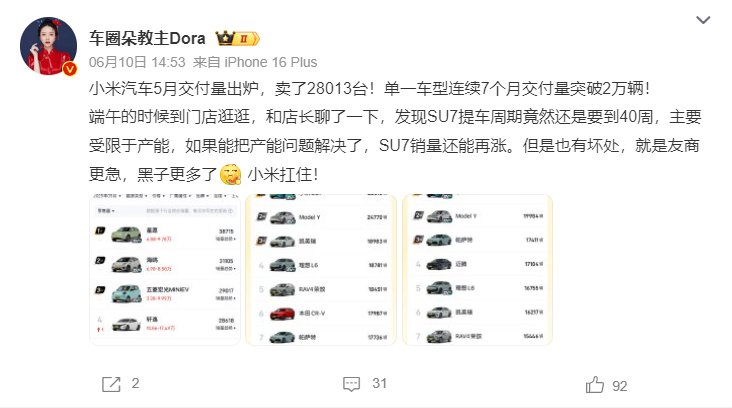
Task: Open the post options chevron menu
Action: point(703,20)
